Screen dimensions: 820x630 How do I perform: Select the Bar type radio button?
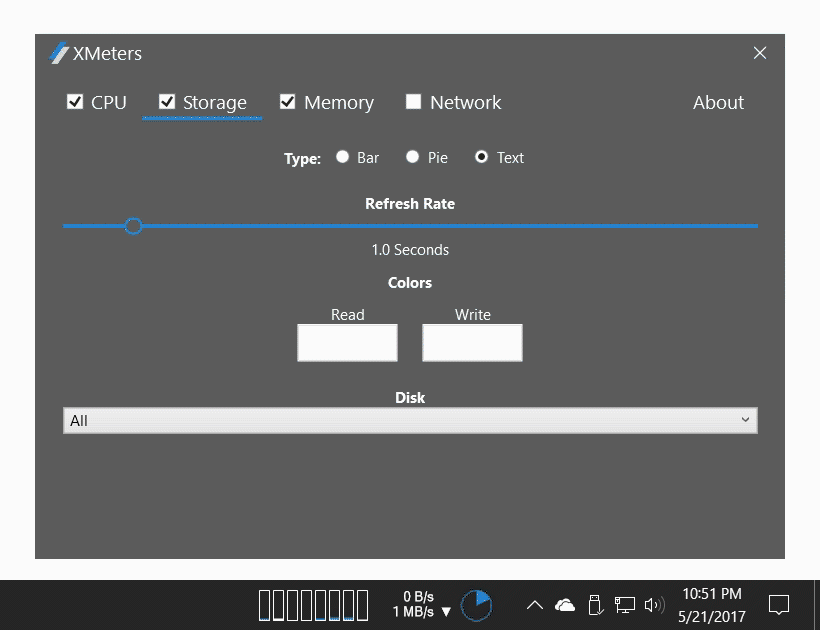pos(342,157)
